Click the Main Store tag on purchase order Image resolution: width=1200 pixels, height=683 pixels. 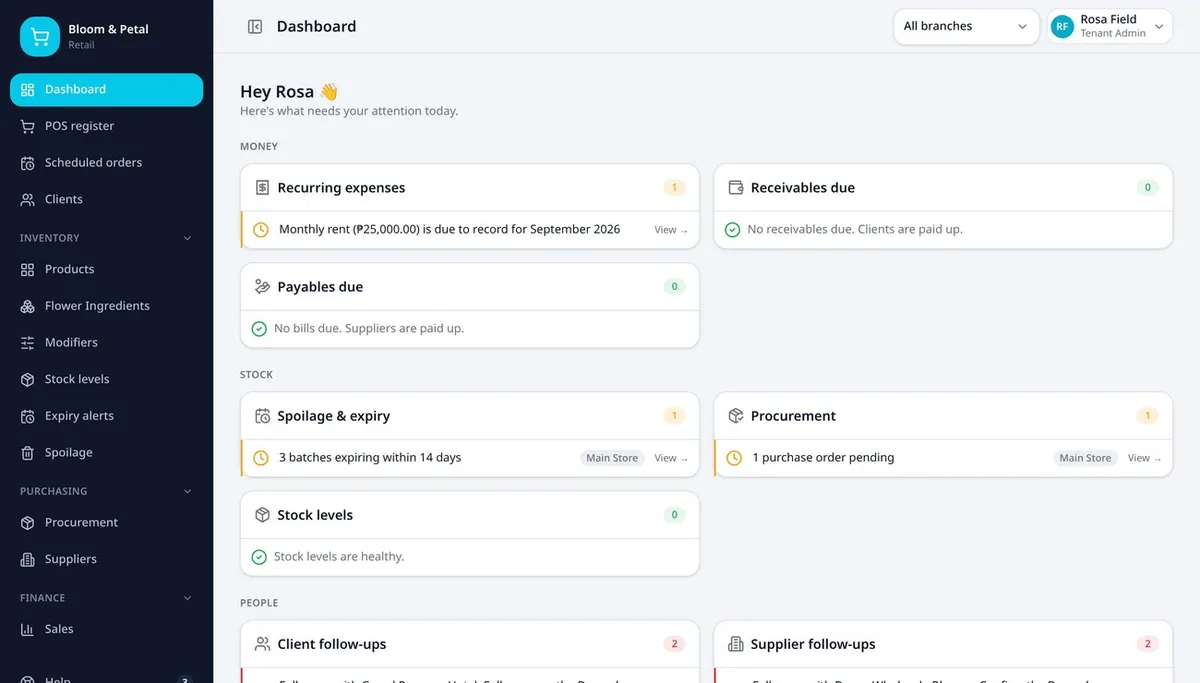1086,458
